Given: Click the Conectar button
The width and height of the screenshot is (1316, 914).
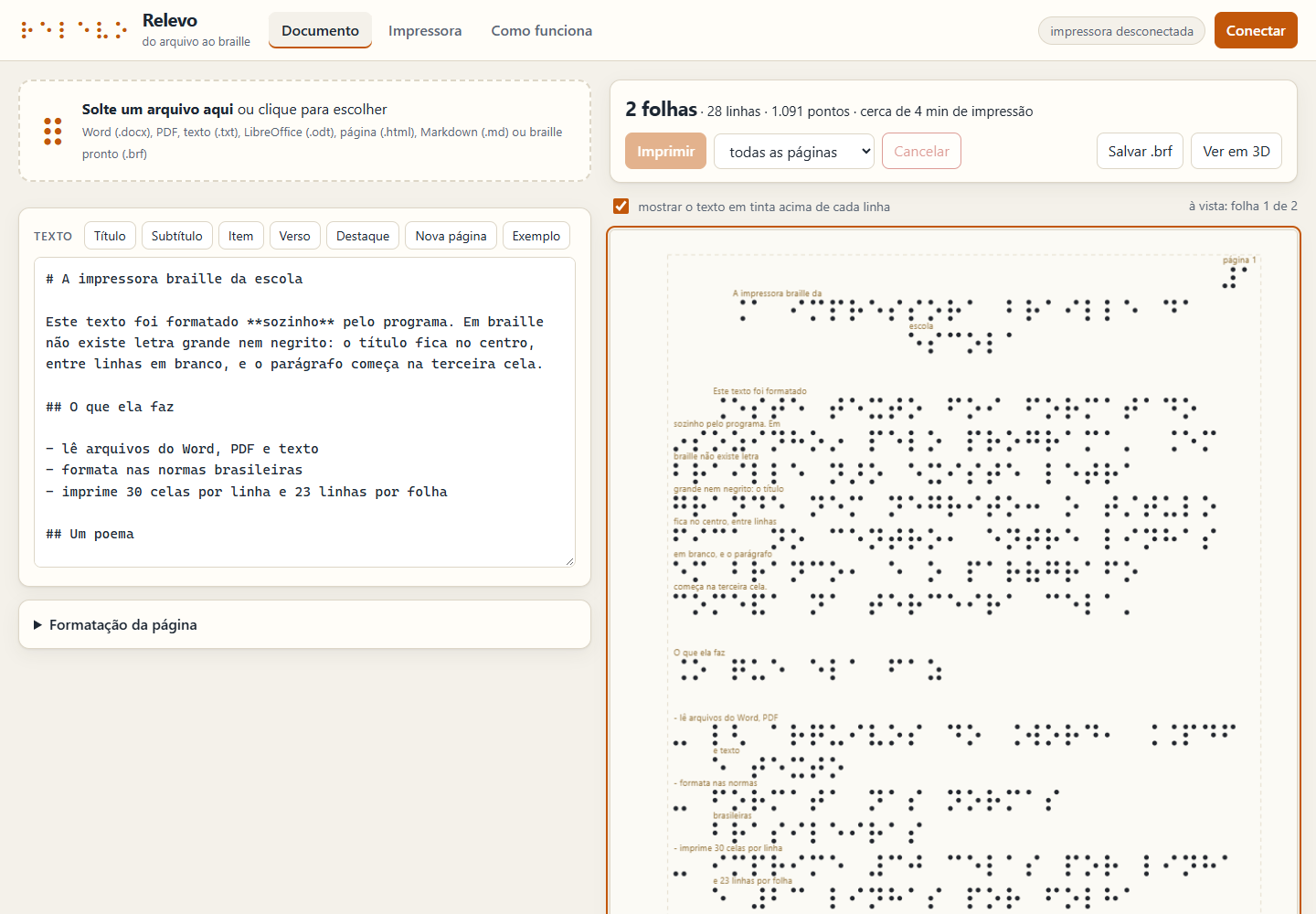Looking at the screenshot, I should coord(1256,30).
